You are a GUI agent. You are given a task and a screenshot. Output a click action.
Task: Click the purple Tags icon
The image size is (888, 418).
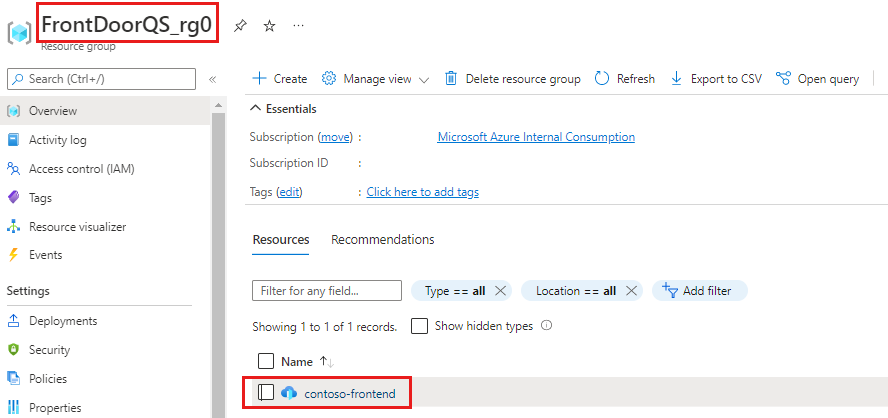click(x=14, y=198)
